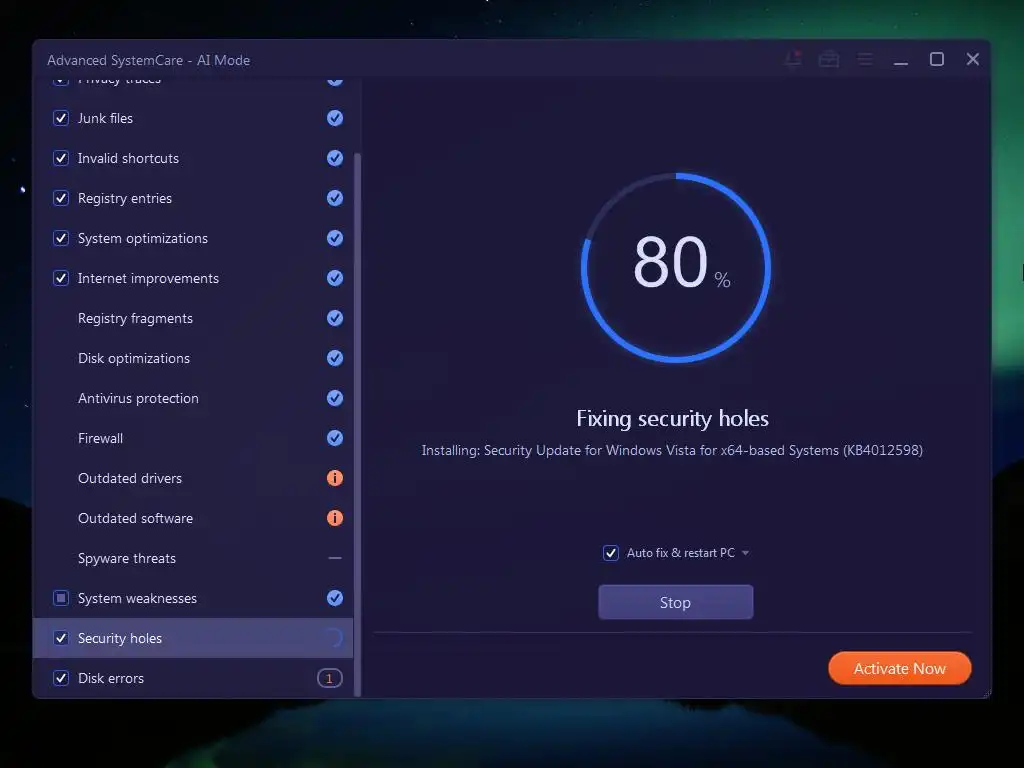Click the Registry entries status checkmark icon
The width and height of the screenshot is (1024, 768).
click(x=334, y=198)
